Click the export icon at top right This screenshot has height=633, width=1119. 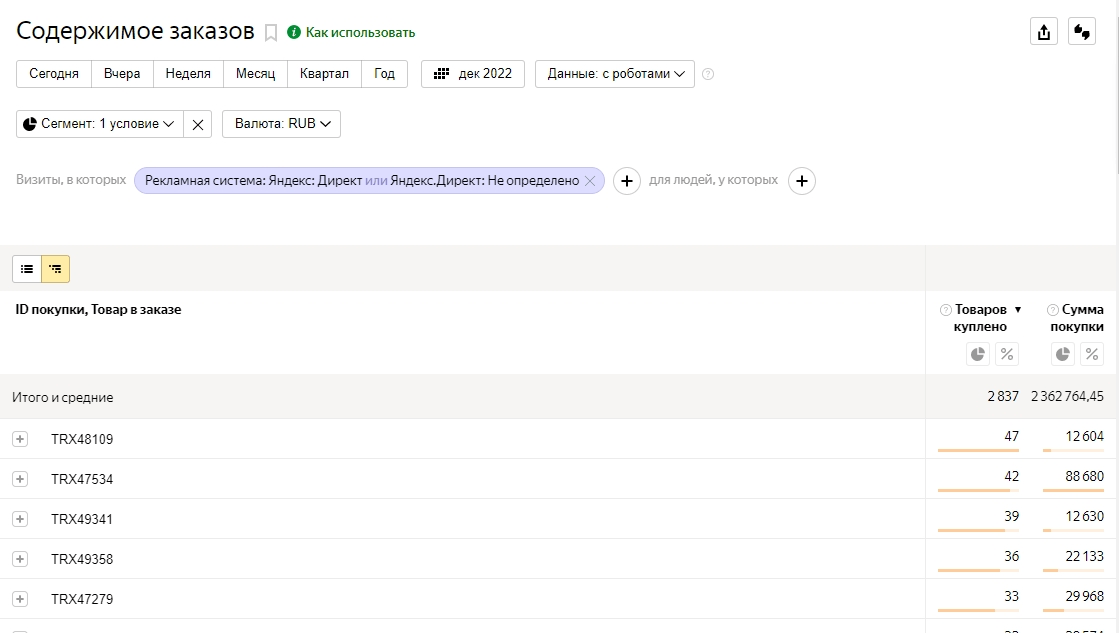point(1044,32)
